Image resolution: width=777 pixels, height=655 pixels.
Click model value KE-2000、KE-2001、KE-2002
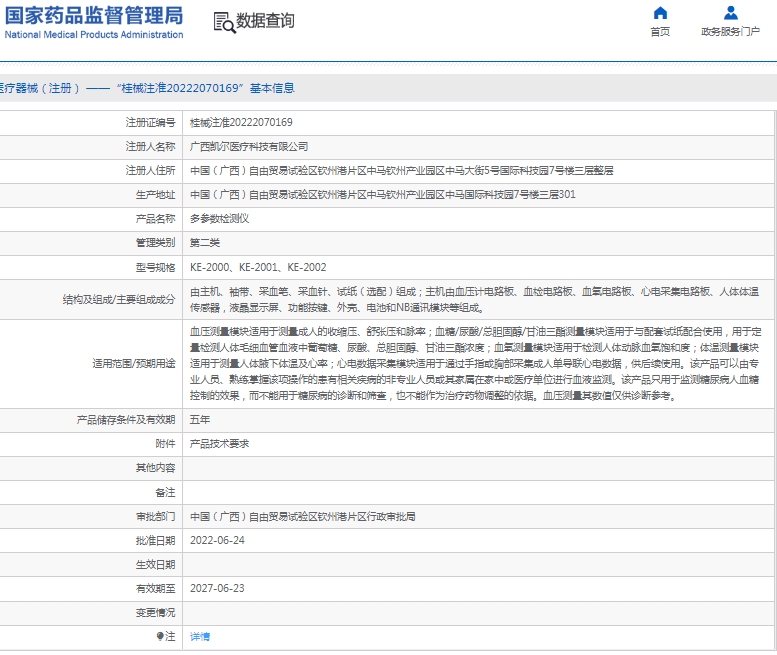pos(258,267)
